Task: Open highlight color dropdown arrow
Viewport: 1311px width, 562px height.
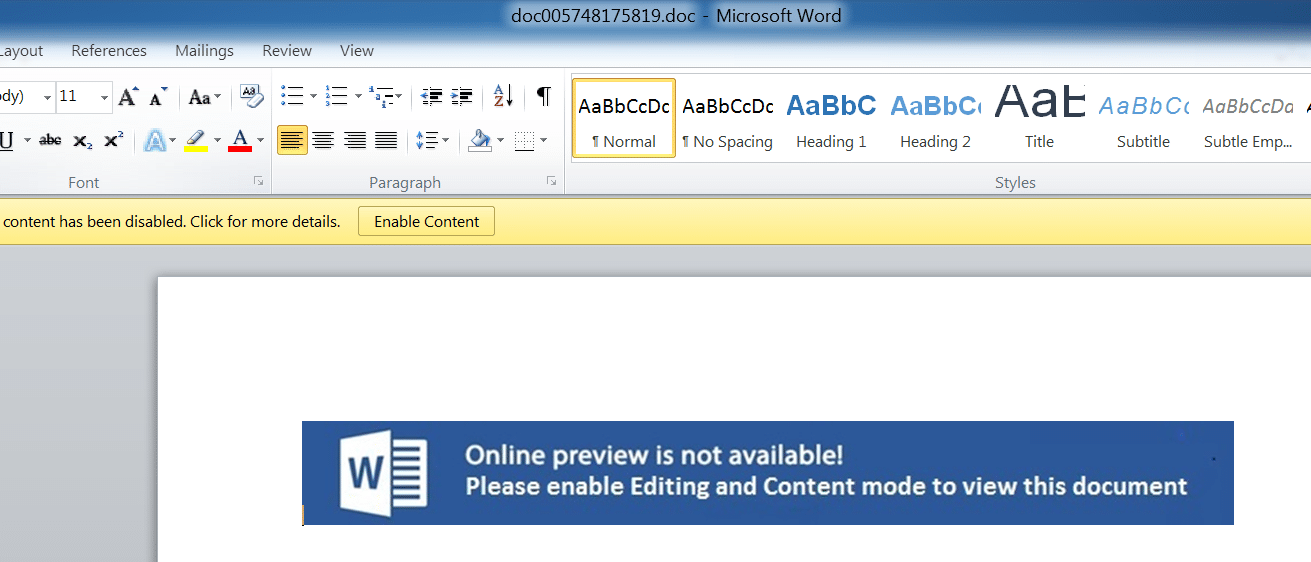Action: [216, 141]
